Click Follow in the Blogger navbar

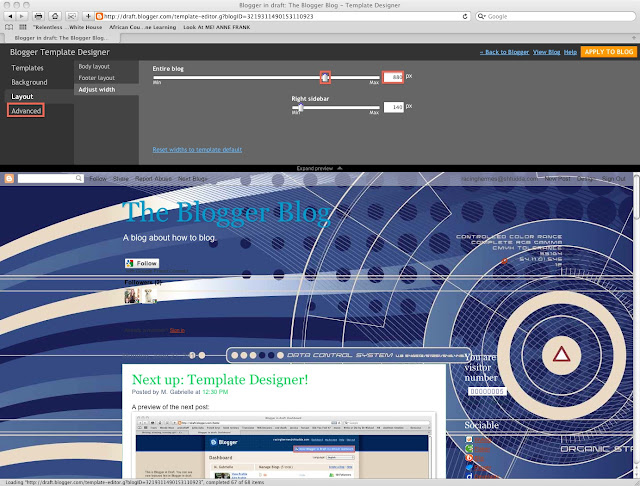tap(98, 179)
